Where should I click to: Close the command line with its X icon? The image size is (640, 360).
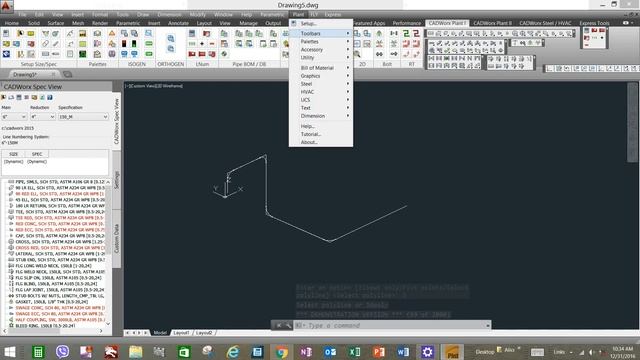(x=279, y=325)
